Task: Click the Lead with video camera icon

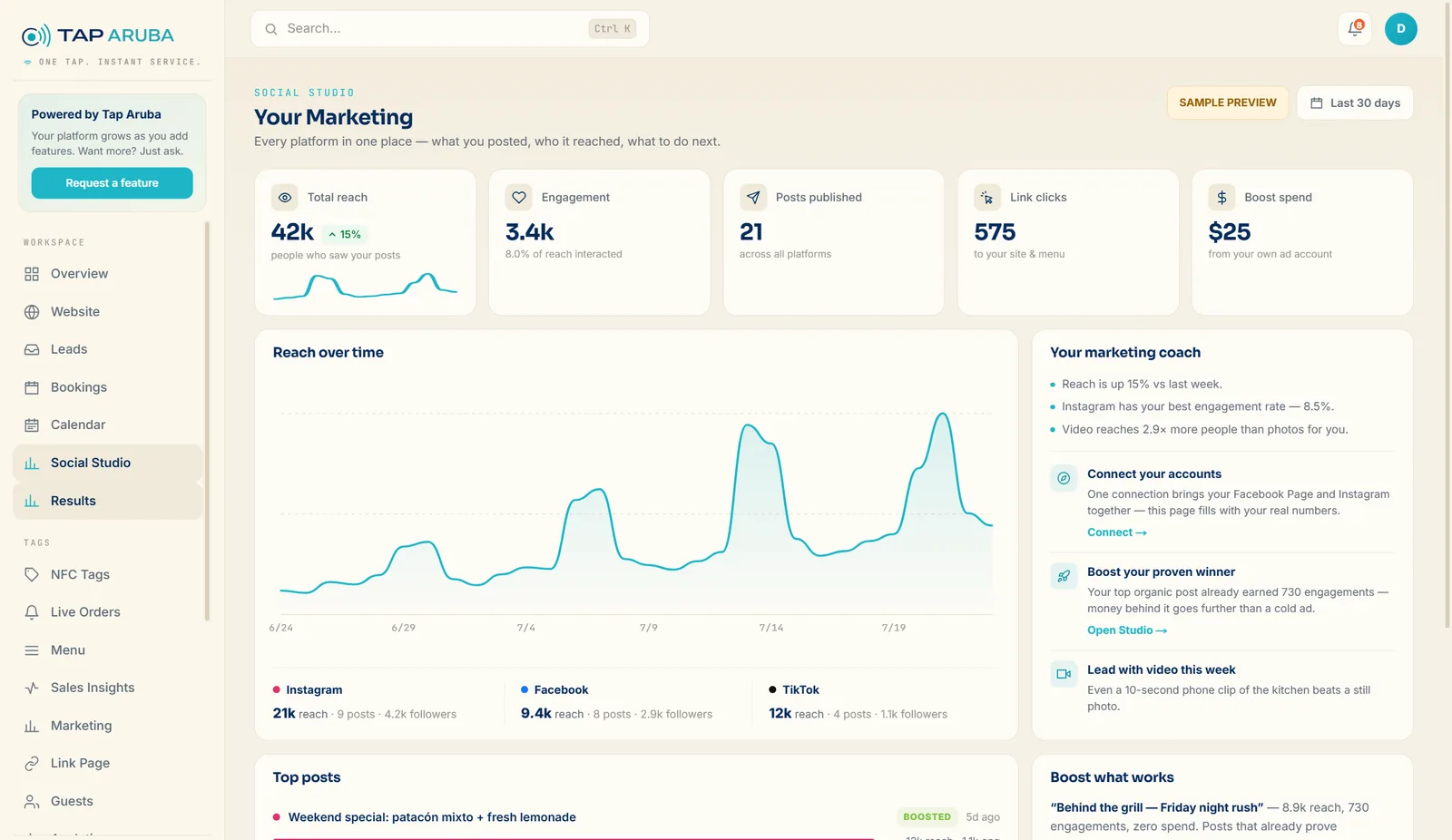Action: (x=1064, y=674)
